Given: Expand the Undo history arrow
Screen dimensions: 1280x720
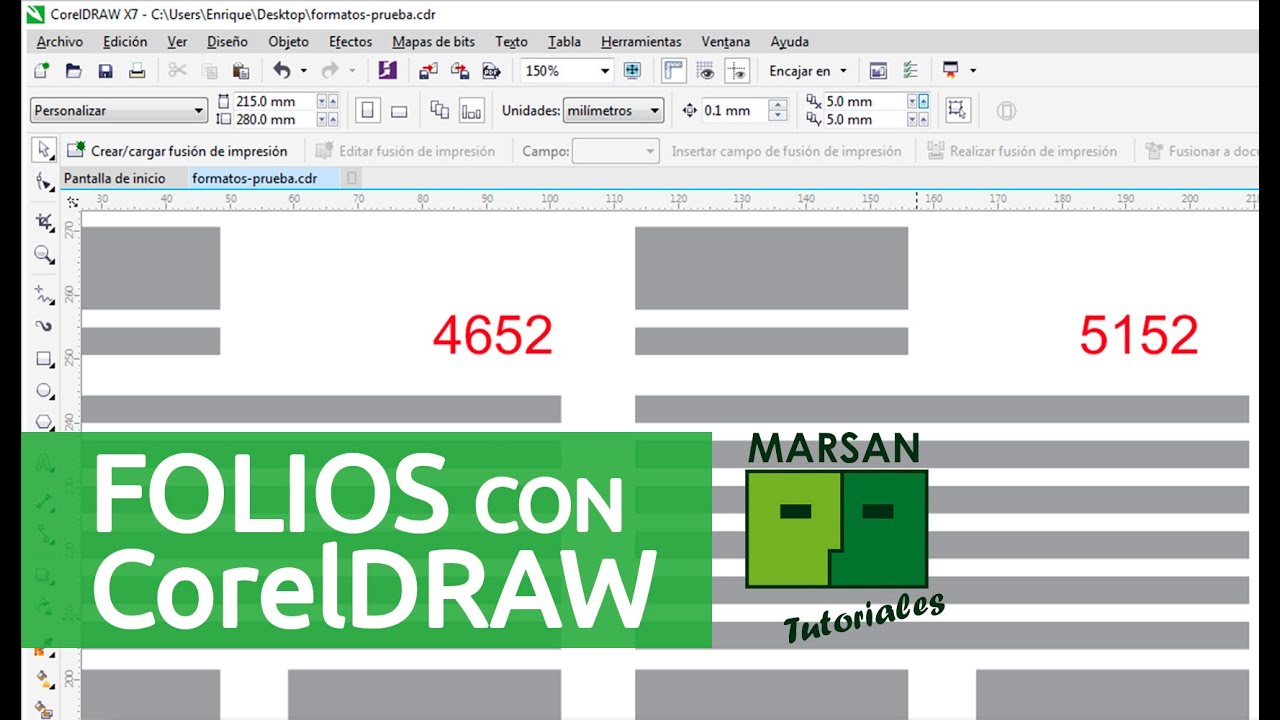Looking at the screenshot, I should point(303,71).
